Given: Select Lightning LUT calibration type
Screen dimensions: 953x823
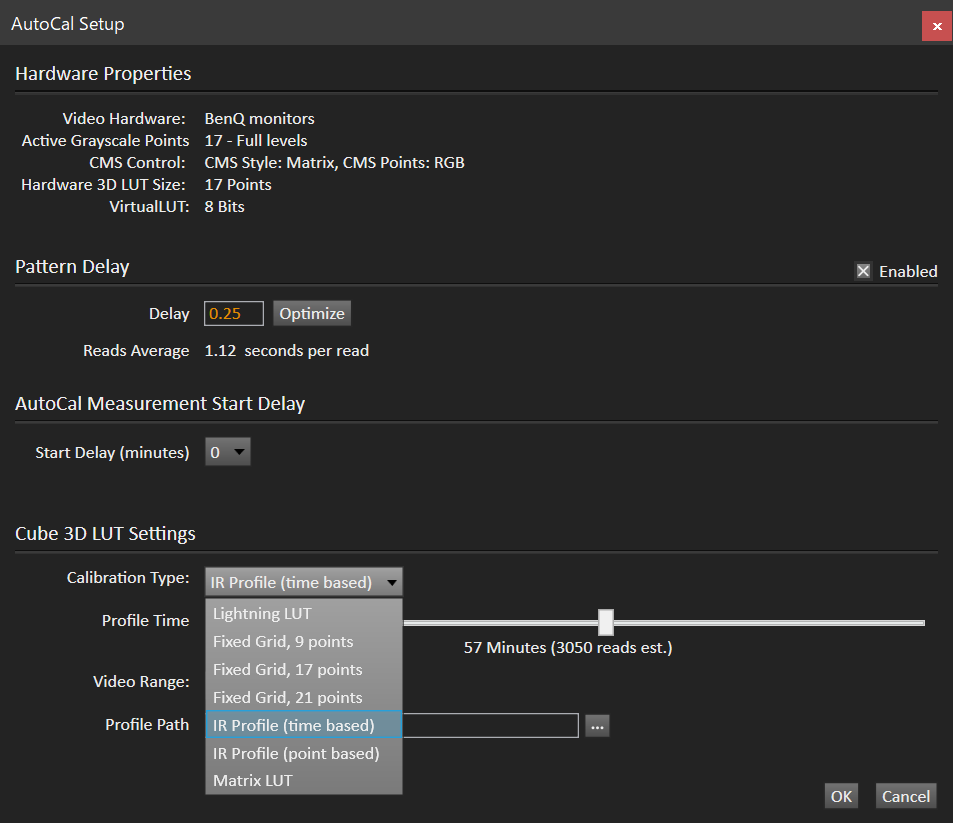Looking at the screenshot, I should click(x=304, y=614).
